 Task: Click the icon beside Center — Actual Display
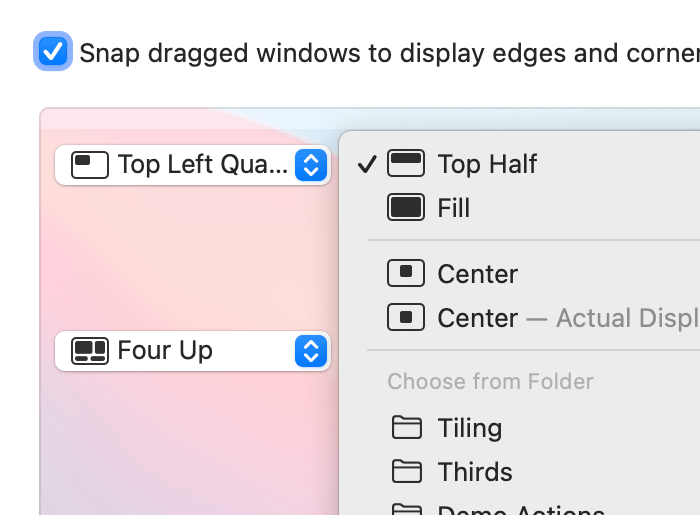pyautogui.click(x=406, y=318)
